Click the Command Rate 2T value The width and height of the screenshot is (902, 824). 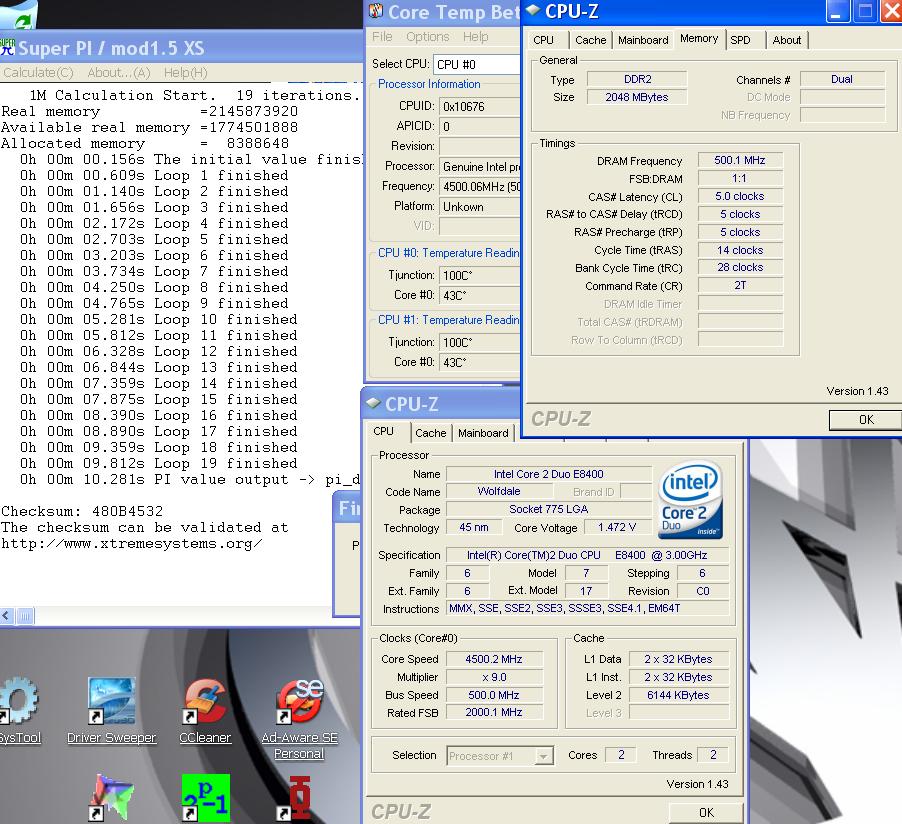pyautogui.click(x=740, y=285)
